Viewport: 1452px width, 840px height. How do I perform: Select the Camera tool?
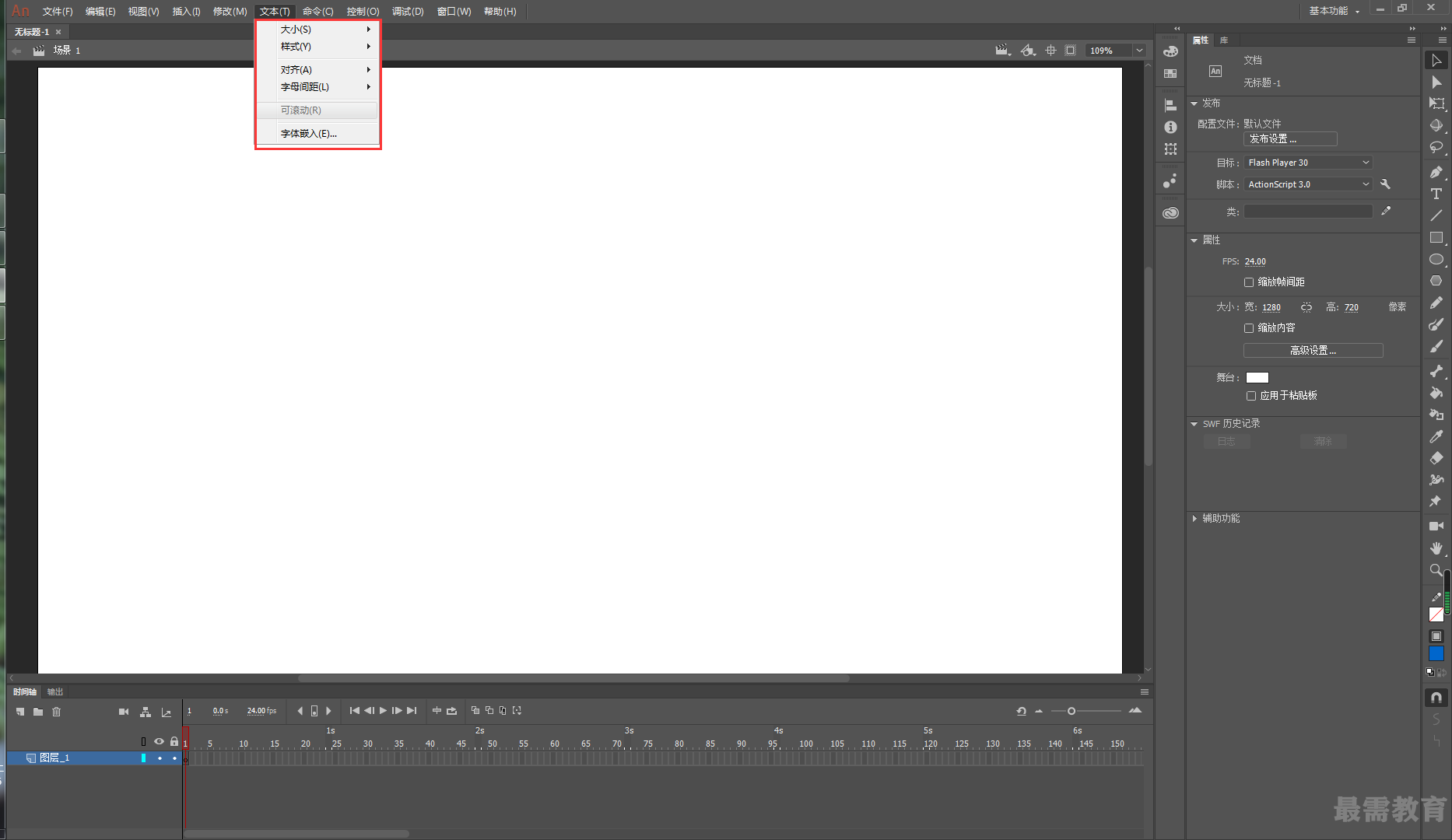coord(1436,526)
